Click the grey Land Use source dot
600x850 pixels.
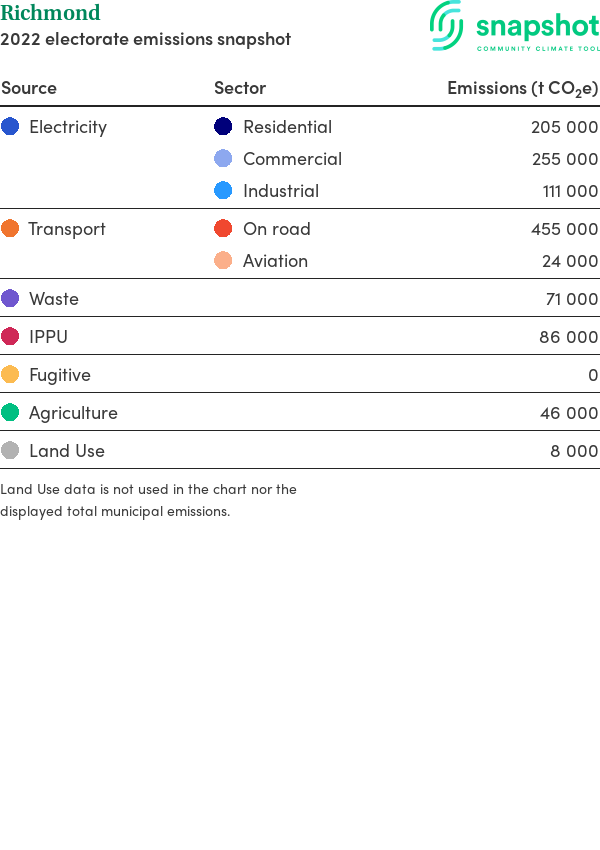coord(10,450)
